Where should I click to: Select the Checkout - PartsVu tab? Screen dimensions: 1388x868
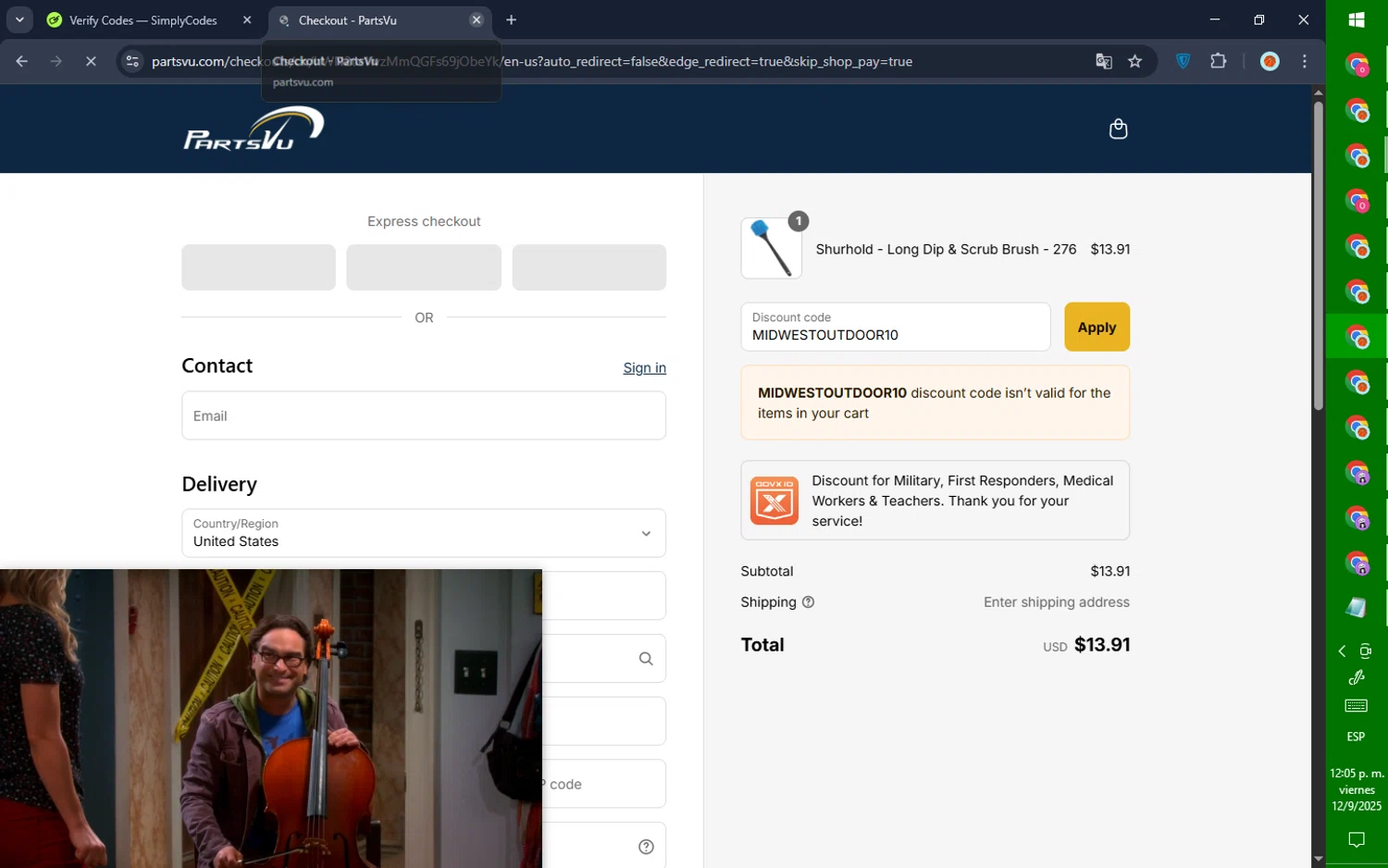370,20
